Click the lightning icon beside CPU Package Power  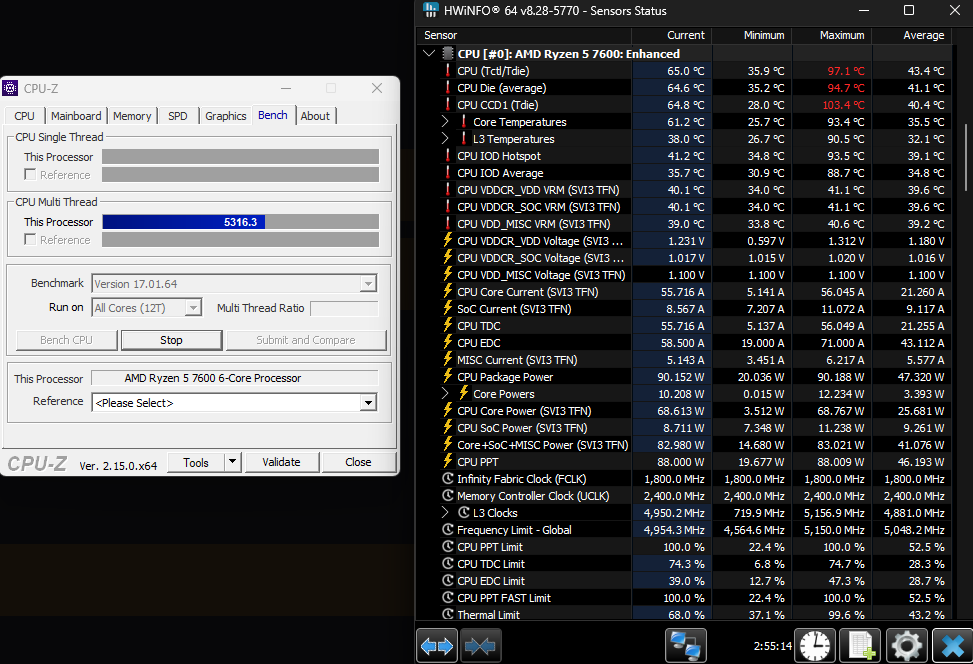tap(448, 377)
